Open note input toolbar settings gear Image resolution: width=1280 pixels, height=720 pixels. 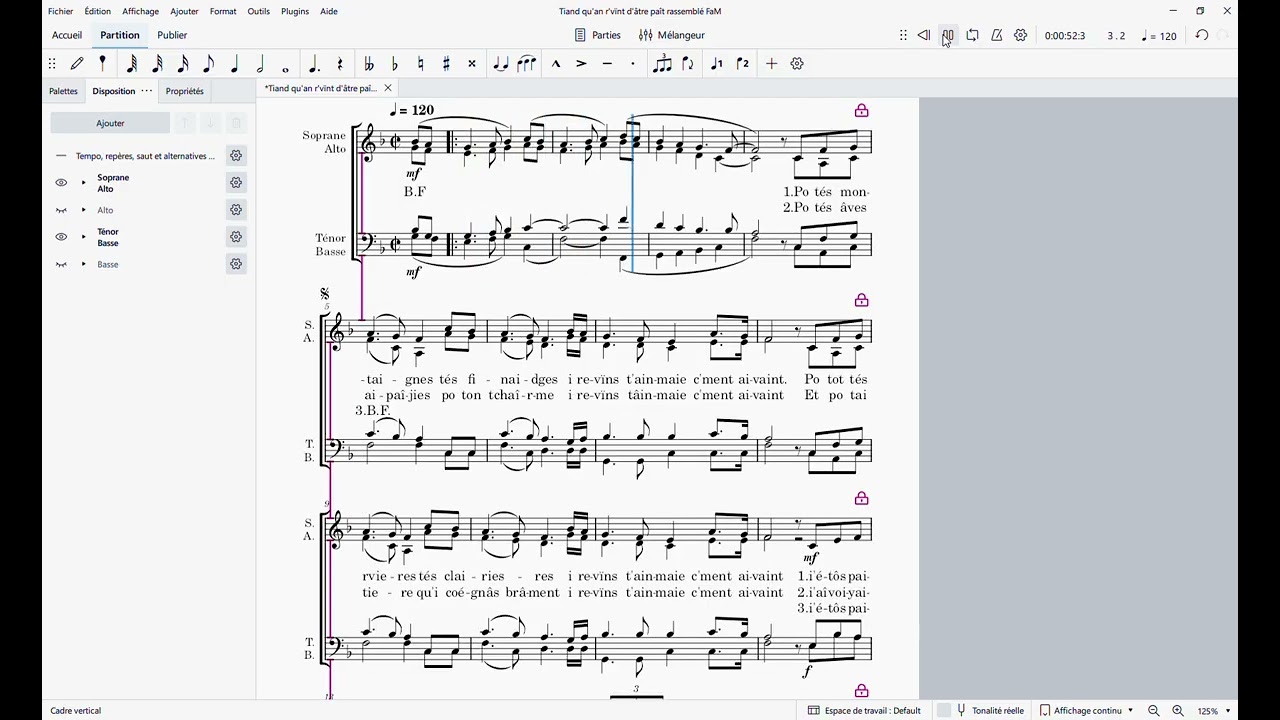pyautogui.click(x=797, y=63)
